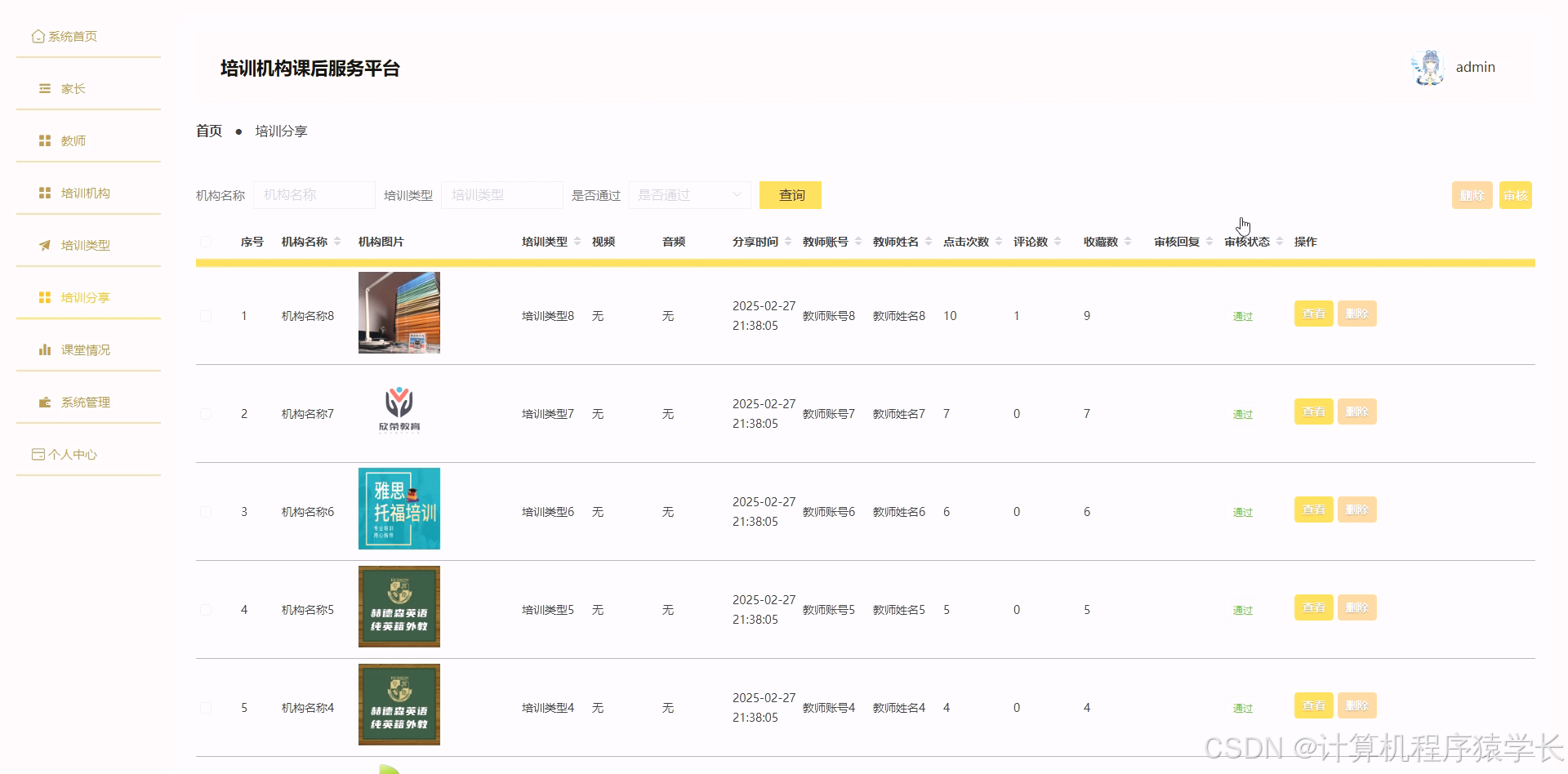Sort by 分享时间 column arrows
Viewport: 1568px width, 774px height.
[788, 242]
